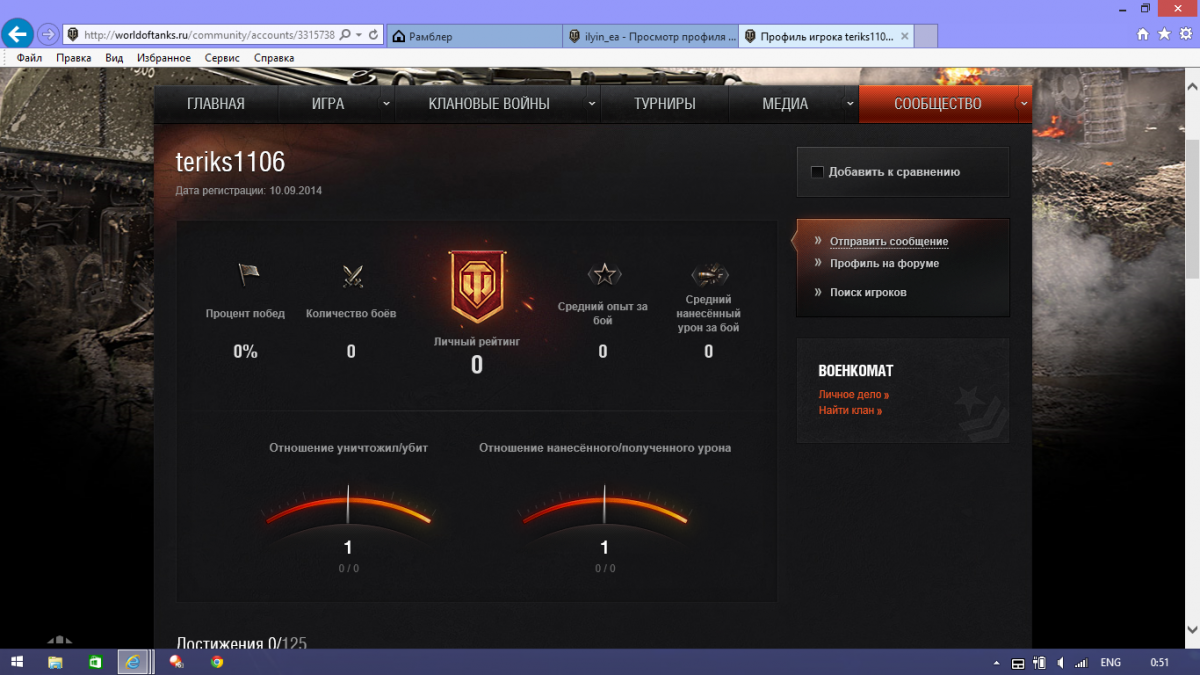Switch to the ilyin_ea profile tab
Image resolution: width=1200 pixels, height=675 pixels.
[651, 36]
